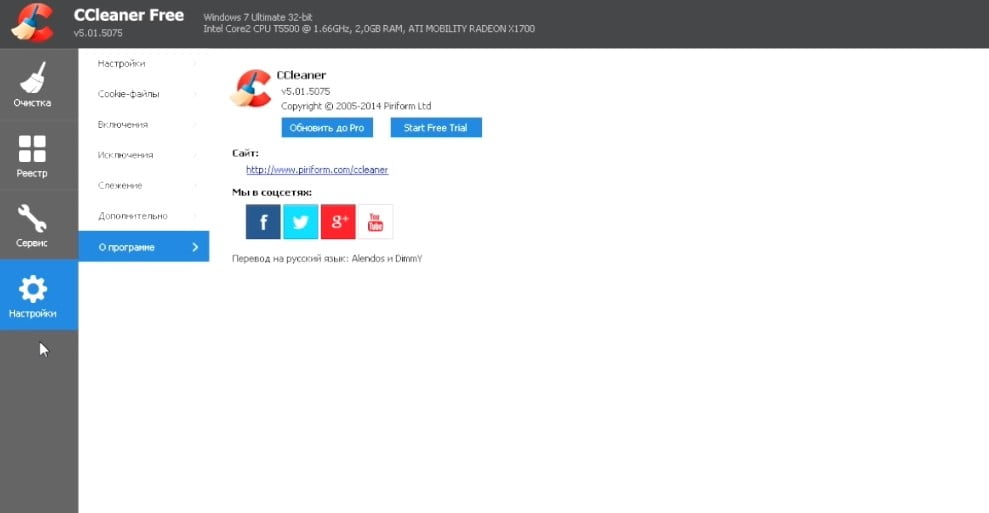989x513 pixels.
Task: Select the О программе submenu item
Action: point(144,247)
